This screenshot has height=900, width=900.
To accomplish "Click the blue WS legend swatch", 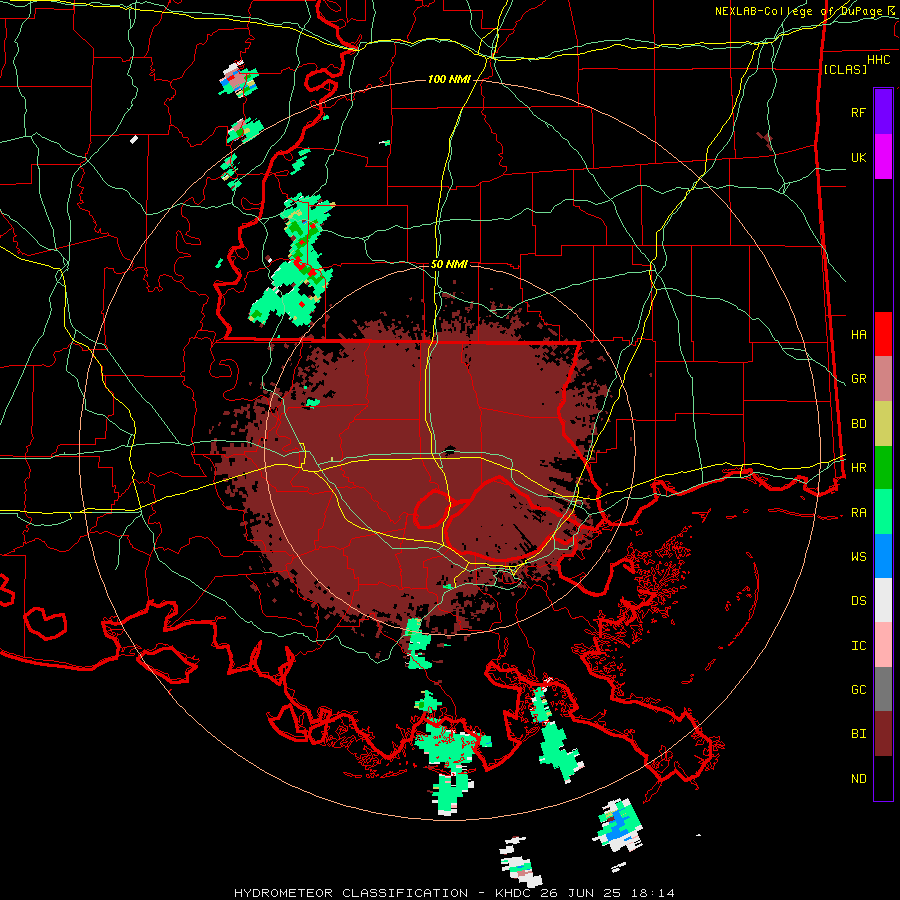I will tap(883, 556).
